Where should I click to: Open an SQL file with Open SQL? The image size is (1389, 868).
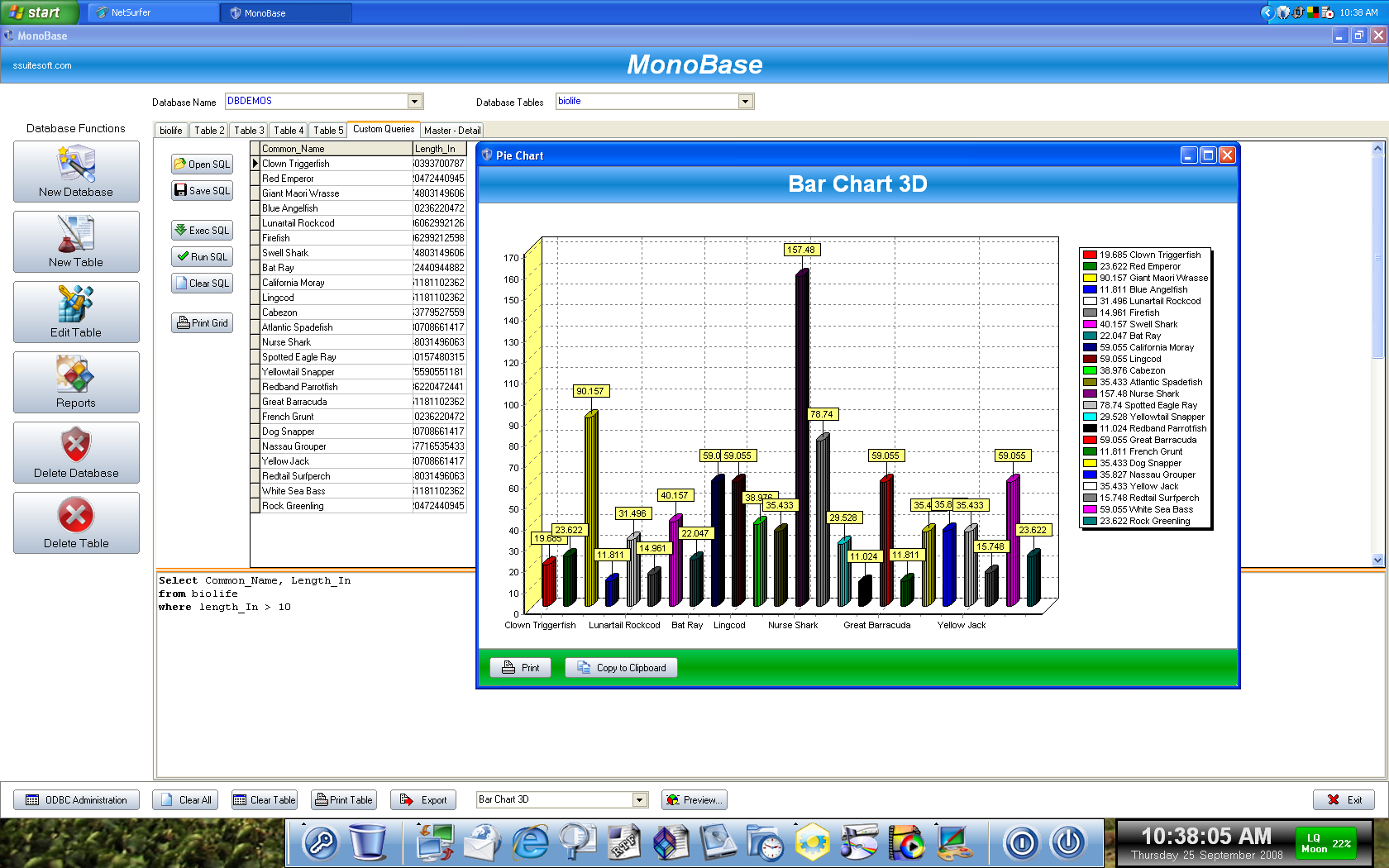click(202, 165)
